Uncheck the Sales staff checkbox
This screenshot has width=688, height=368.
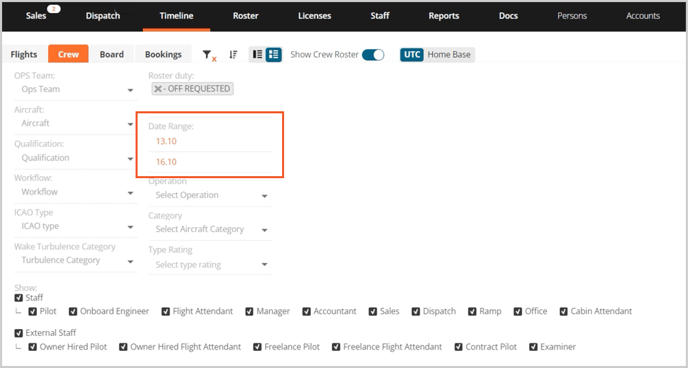[373, 311]
